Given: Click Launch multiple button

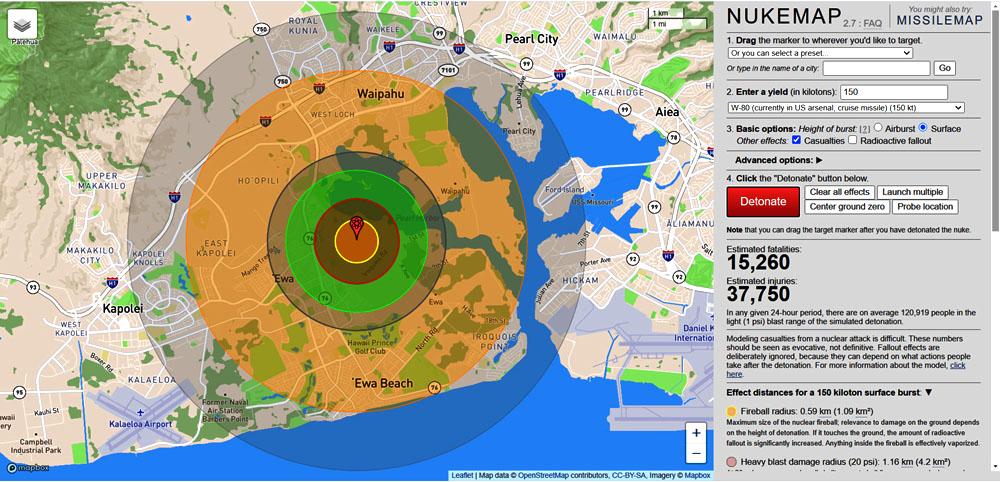Looking at the screenshot, I should tap(913, 192).
